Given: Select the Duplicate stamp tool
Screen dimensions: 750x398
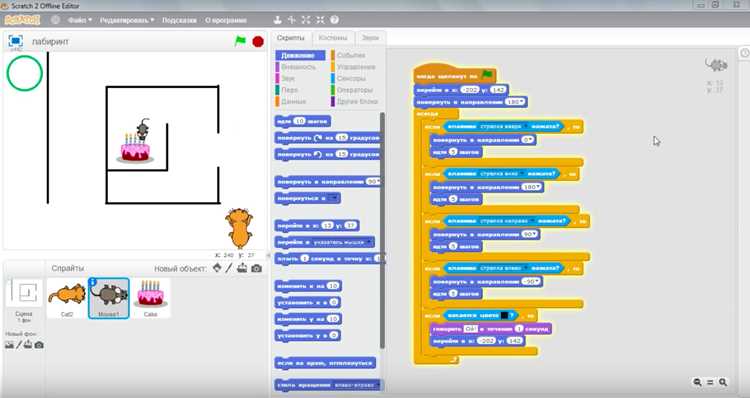Looking at the screenshot, I should [x=277, y=20].
